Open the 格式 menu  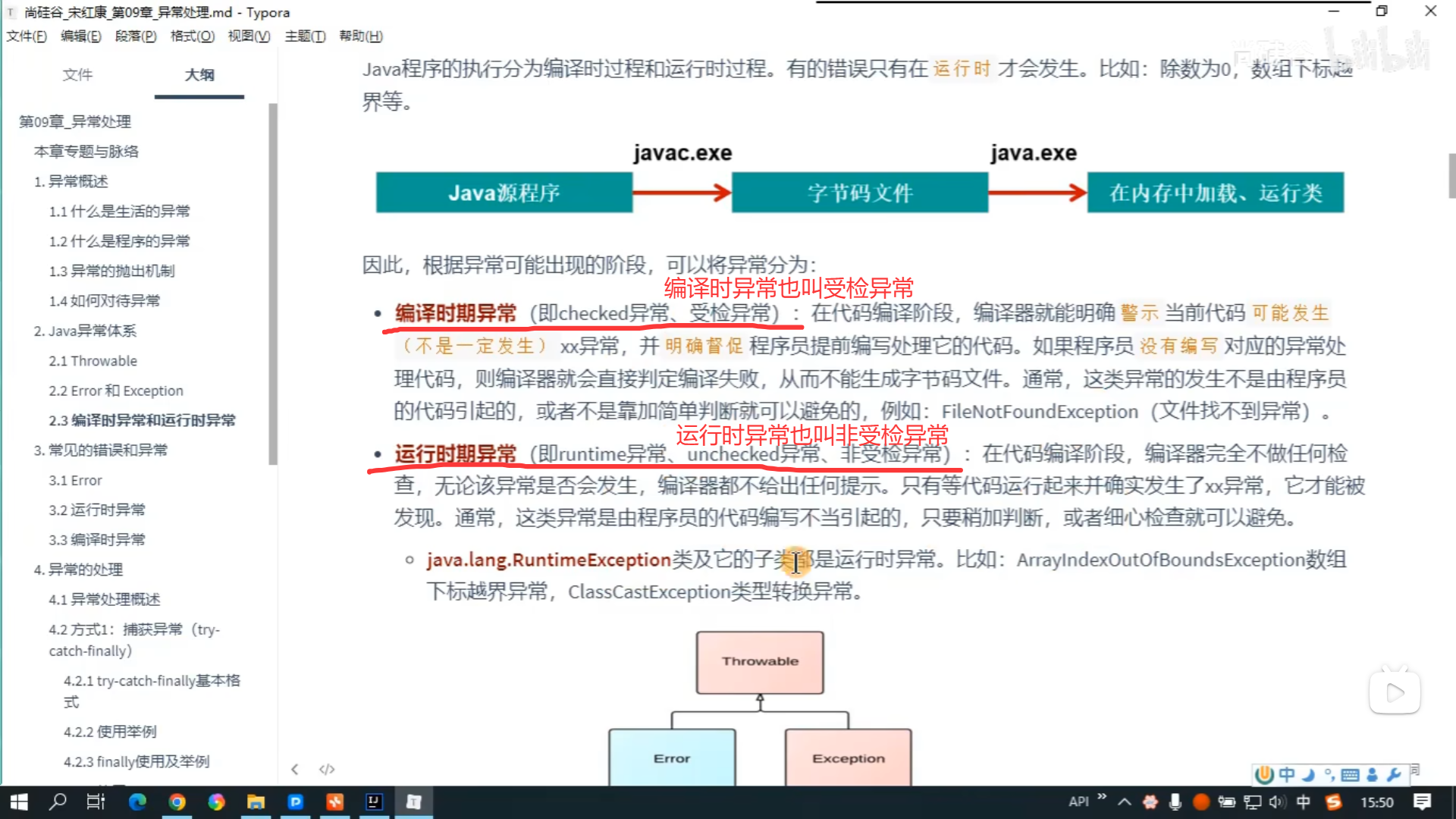point(192,36)
